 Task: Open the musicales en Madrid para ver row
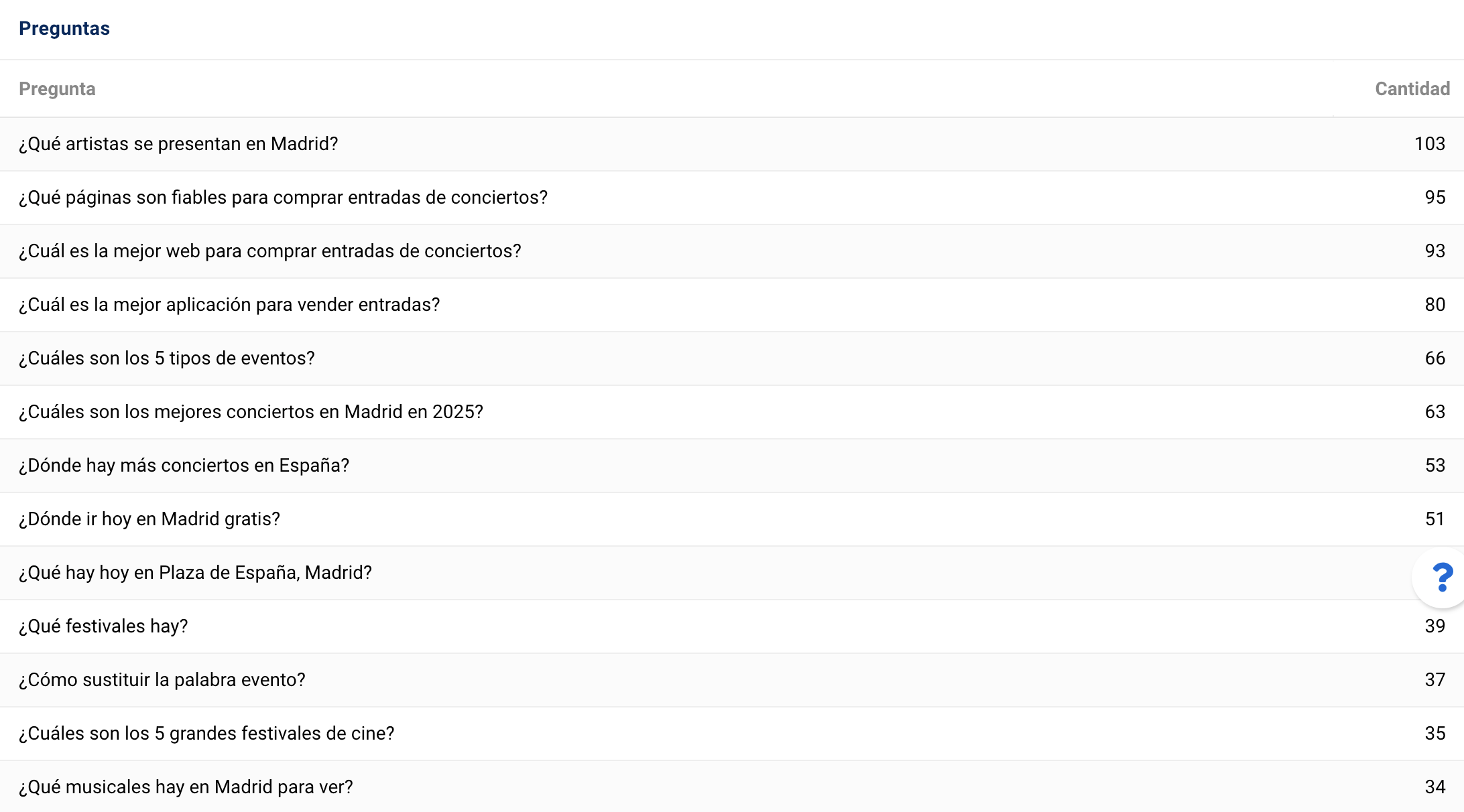click(186, 787)
